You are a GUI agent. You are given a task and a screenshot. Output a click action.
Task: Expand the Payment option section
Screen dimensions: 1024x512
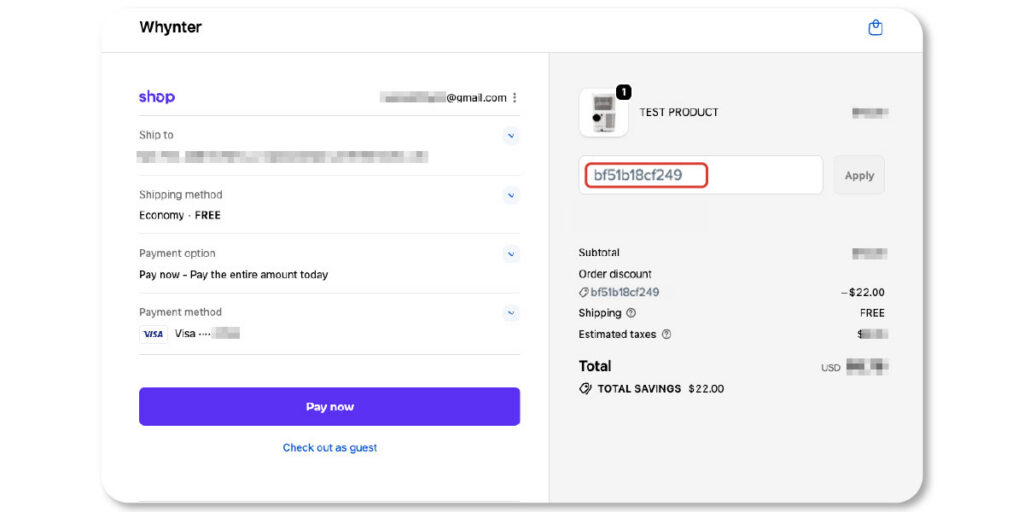[511, 254]
